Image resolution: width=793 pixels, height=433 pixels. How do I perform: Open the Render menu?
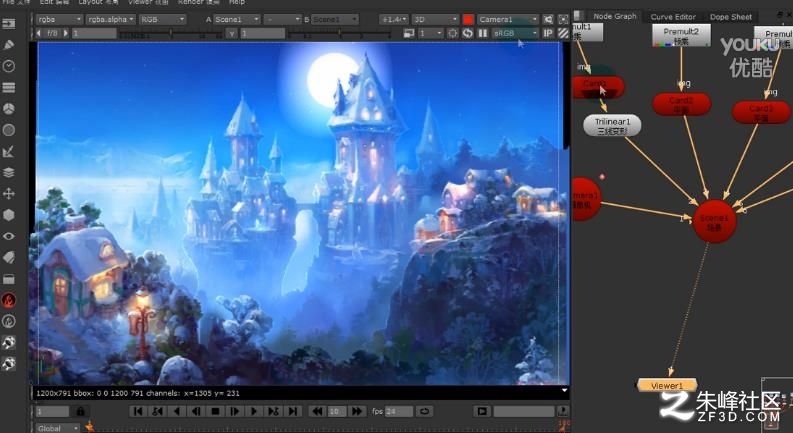(x=198, y=2)
